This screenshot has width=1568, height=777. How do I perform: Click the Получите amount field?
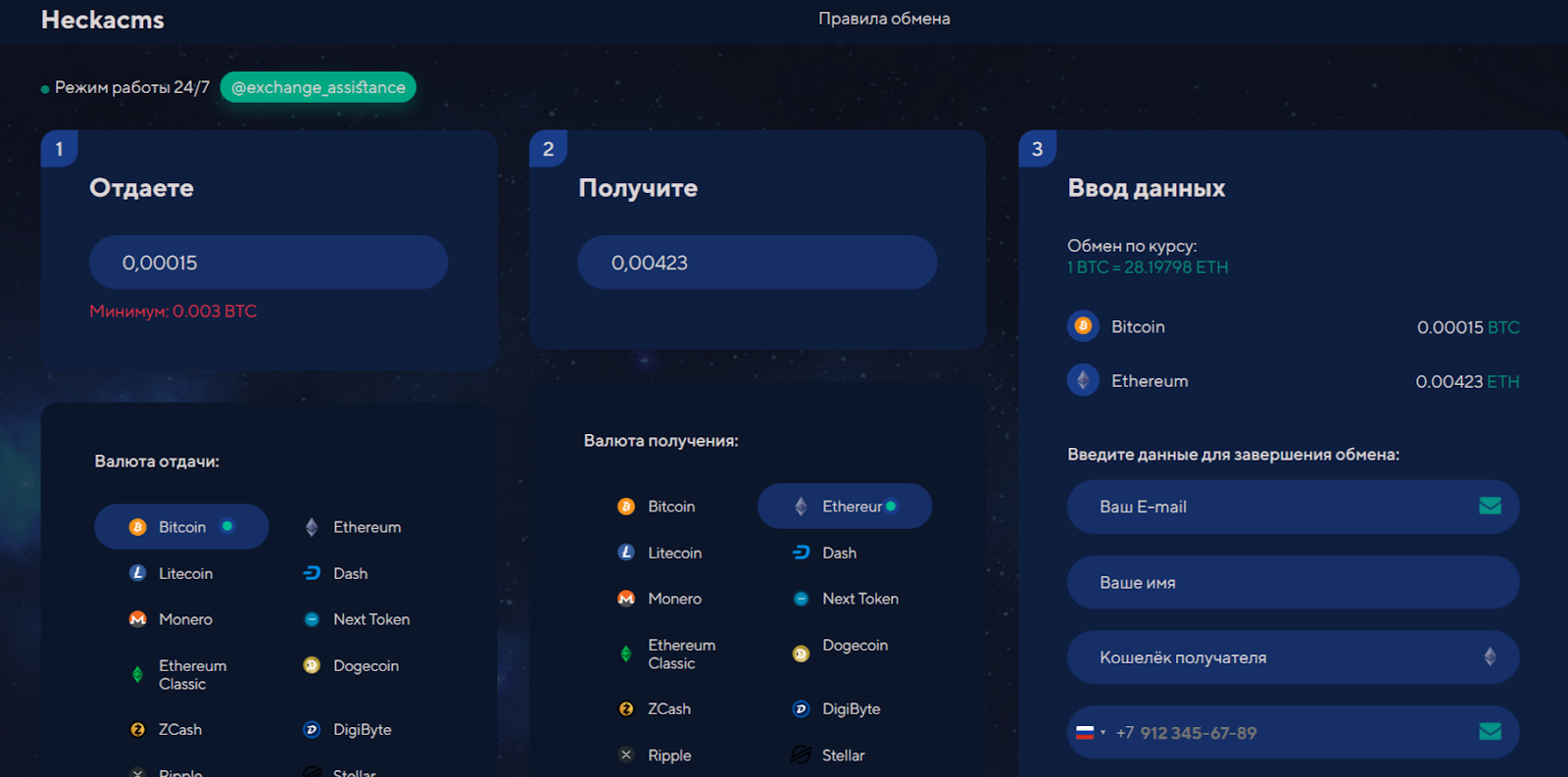(x=758, y=263)
